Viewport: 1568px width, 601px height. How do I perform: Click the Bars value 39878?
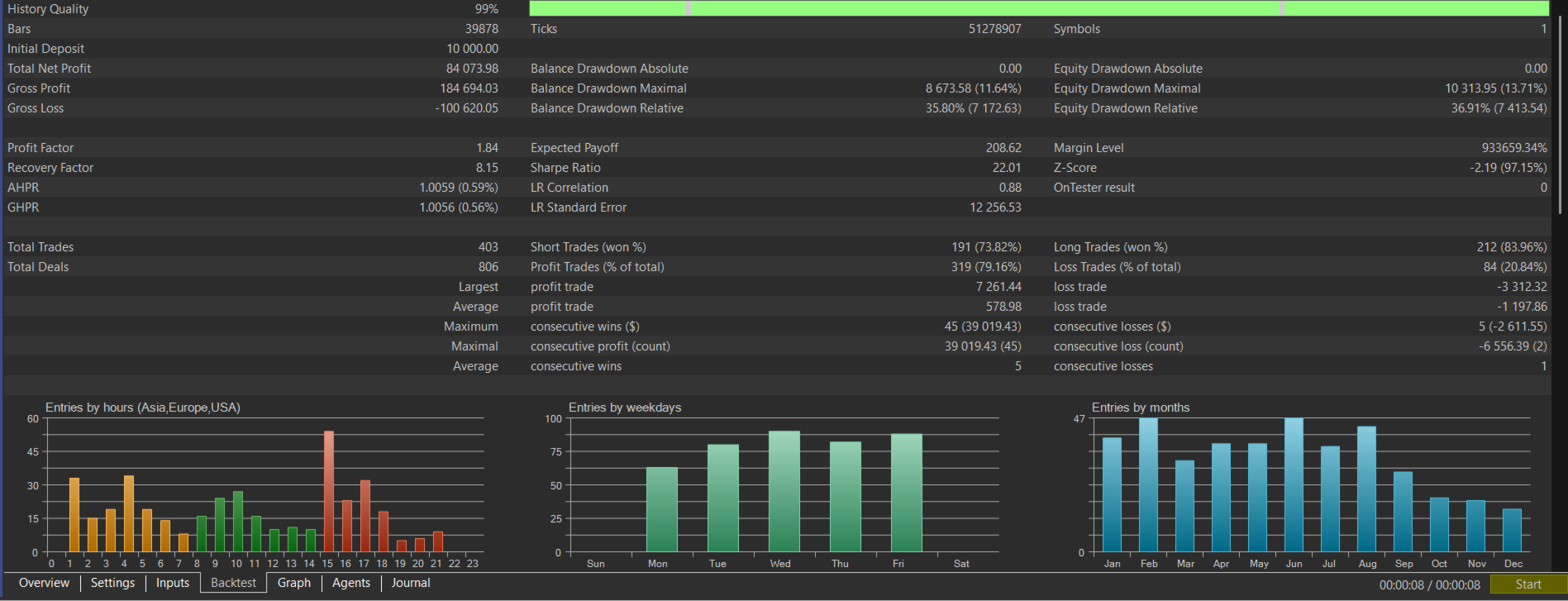point(482,29)
